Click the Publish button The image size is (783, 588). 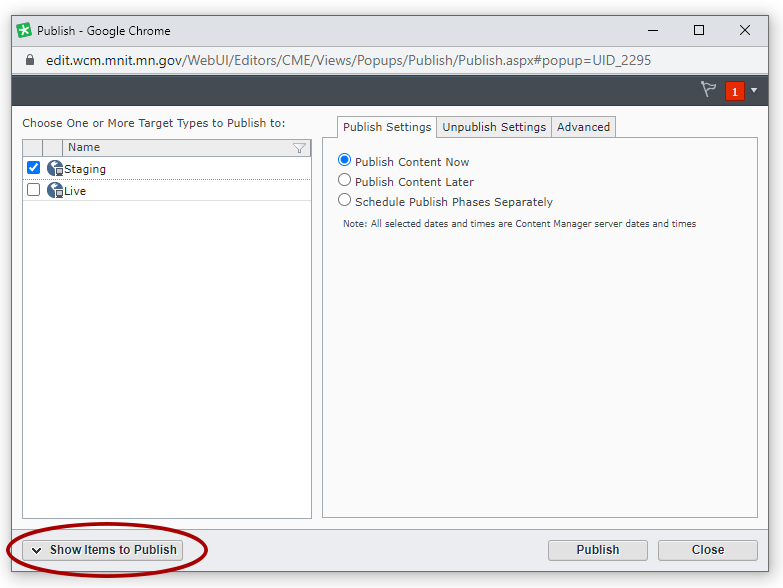(x=597, y=550)
